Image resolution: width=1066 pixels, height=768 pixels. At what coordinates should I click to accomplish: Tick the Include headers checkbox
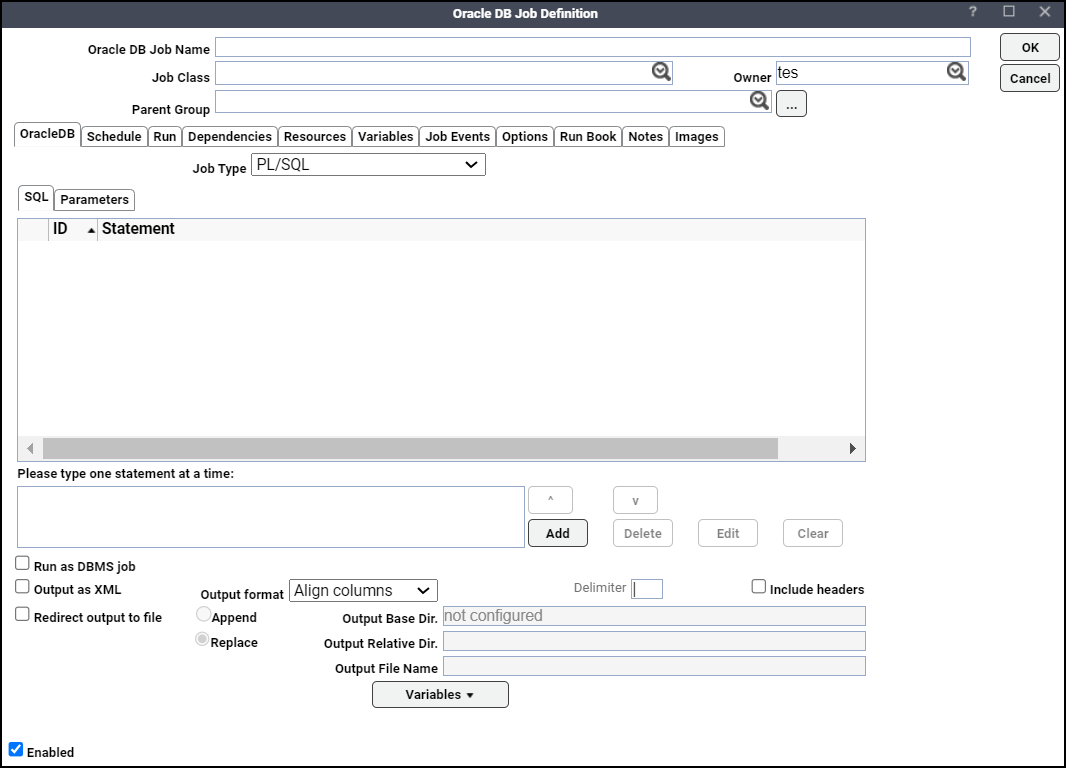pos(759,587)
